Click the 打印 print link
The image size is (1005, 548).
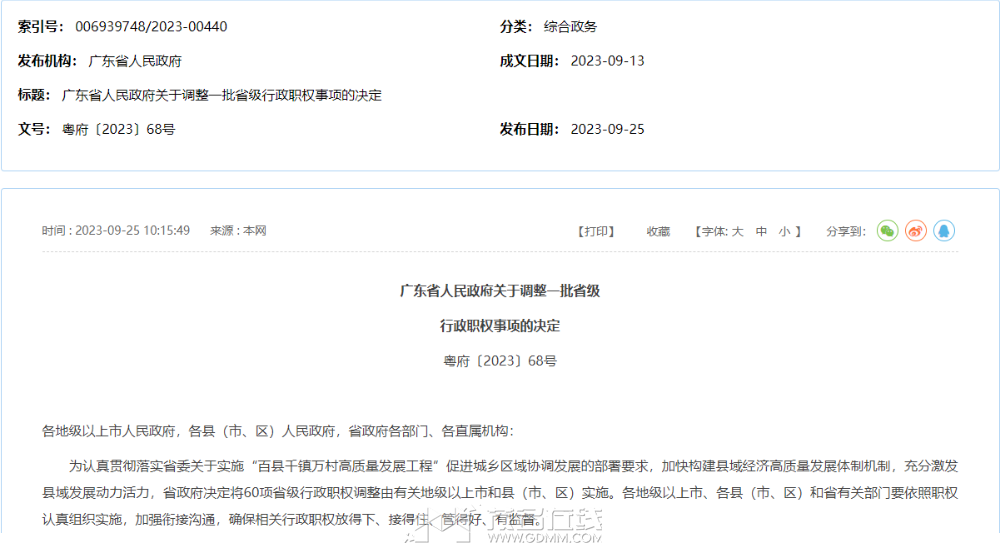click(596, 231)
